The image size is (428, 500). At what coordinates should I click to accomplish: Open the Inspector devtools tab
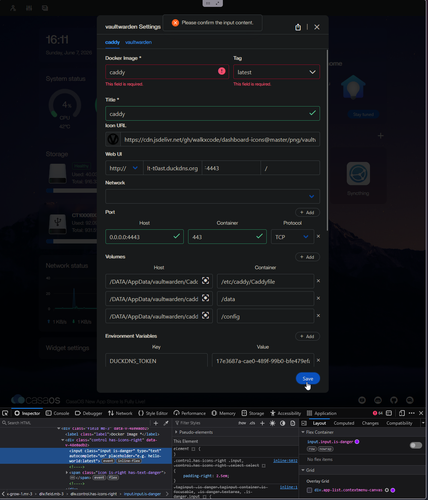click(27, 413)
